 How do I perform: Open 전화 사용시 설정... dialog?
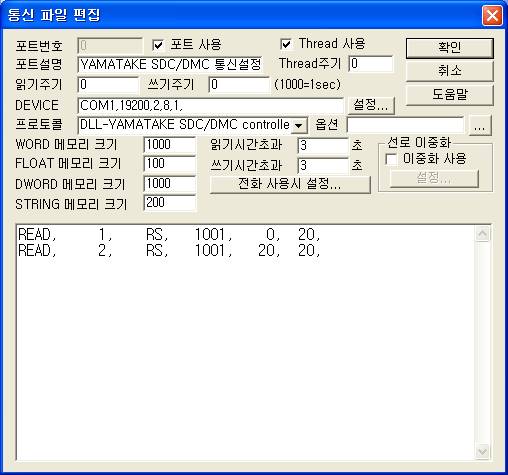tap(290, 184)
